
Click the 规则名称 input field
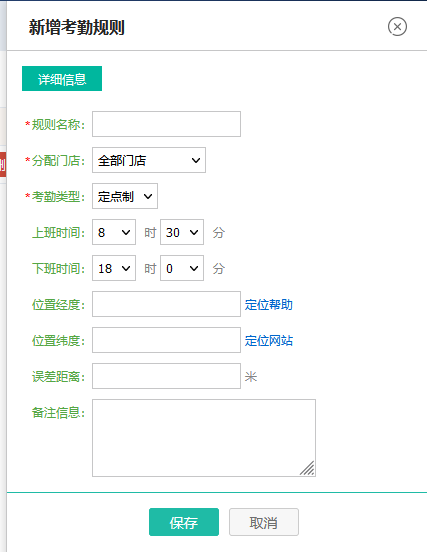pos(167,124)
